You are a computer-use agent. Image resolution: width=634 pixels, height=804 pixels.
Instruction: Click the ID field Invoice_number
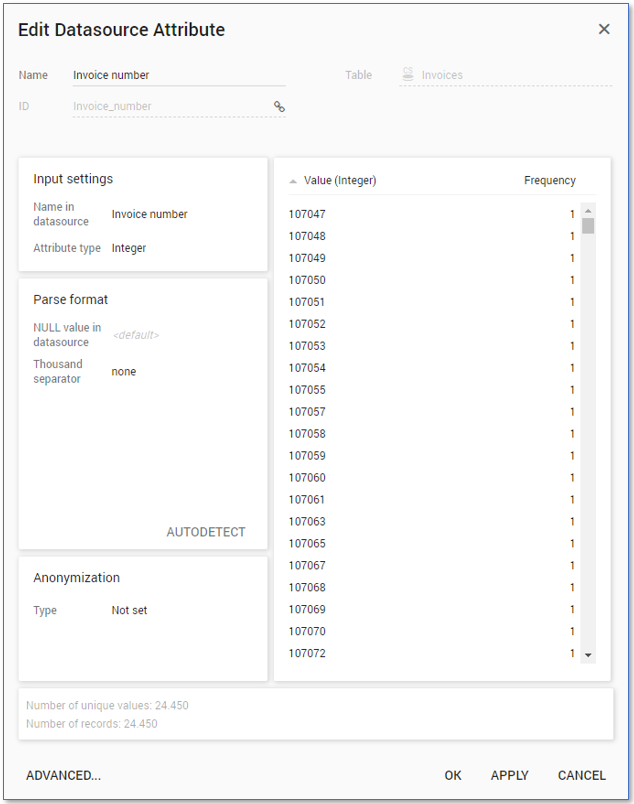[170, 106]
